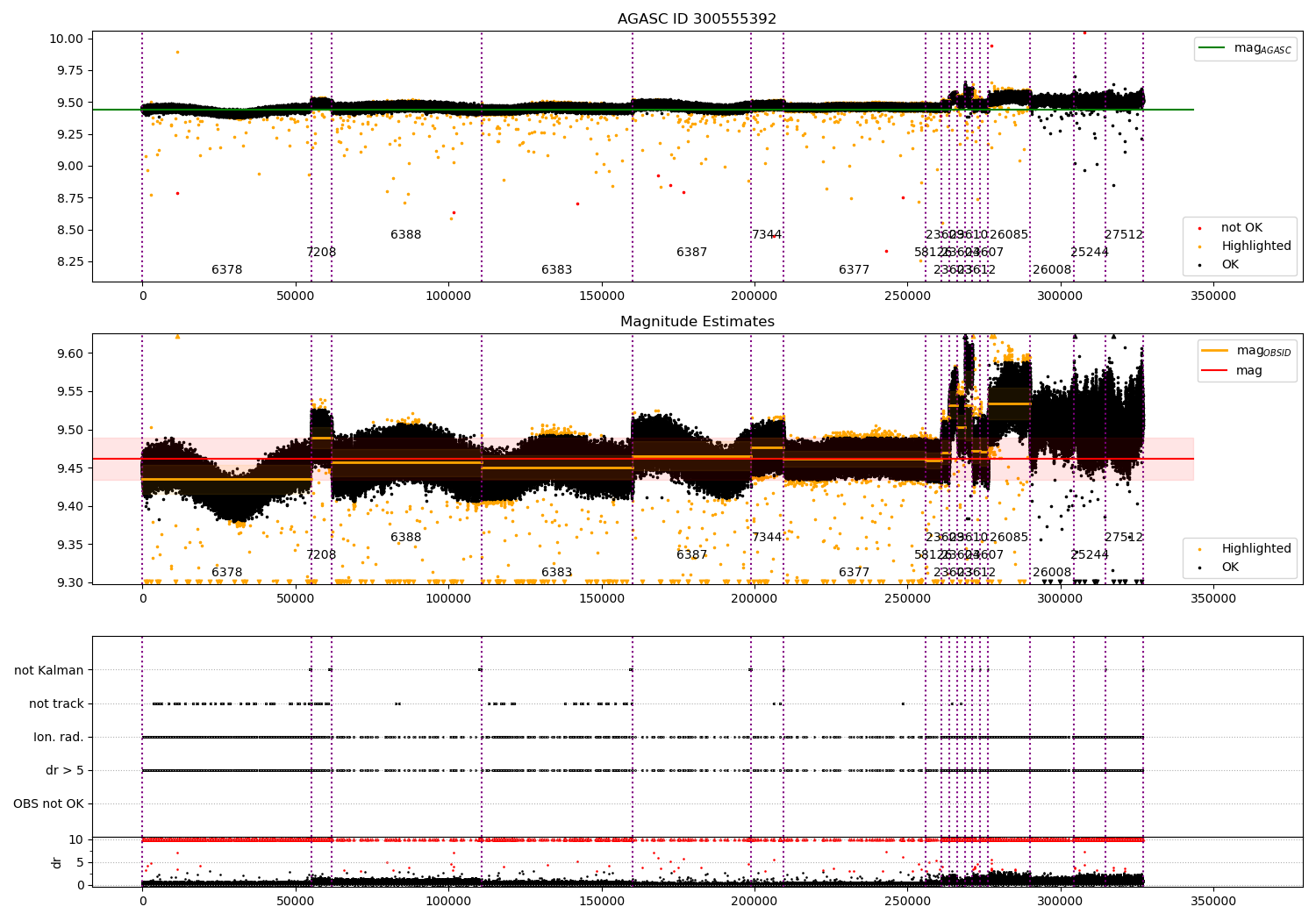Select the mag OBSID legend entry in the middle plot
Viewport: 1316px width, 921px height.
tap(1247, 351)
